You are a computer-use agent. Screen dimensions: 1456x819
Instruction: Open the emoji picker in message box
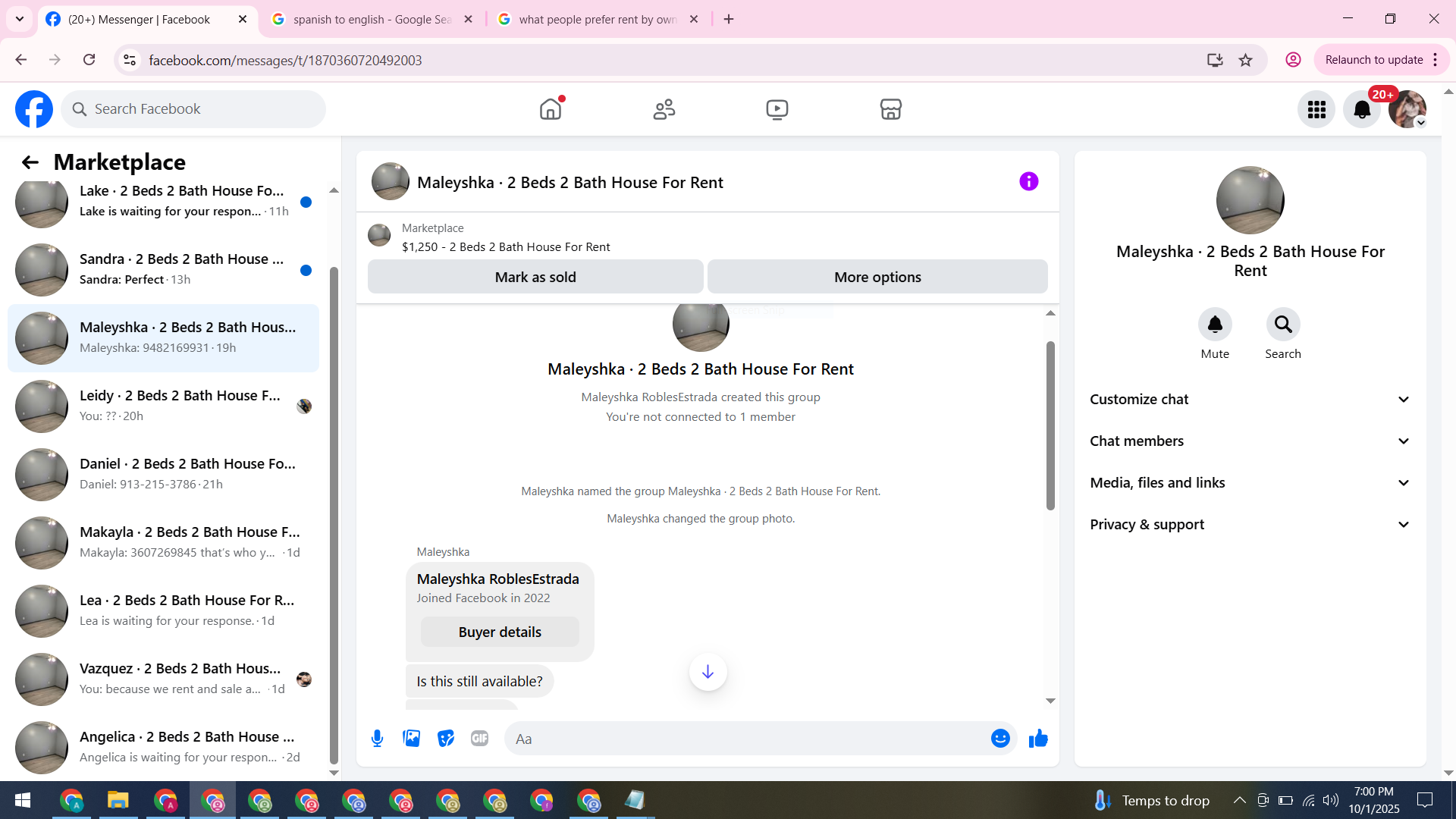[x=1000, y=739]
